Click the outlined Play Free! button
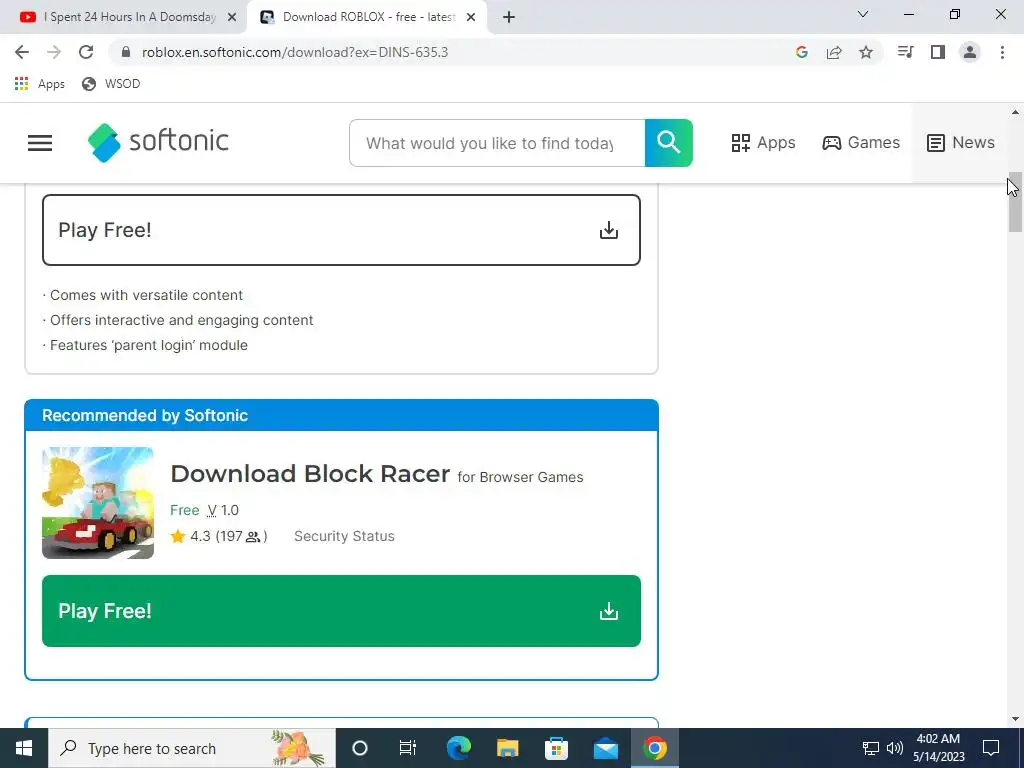The width and height of the screenshot is (1024, 768). 341,230
